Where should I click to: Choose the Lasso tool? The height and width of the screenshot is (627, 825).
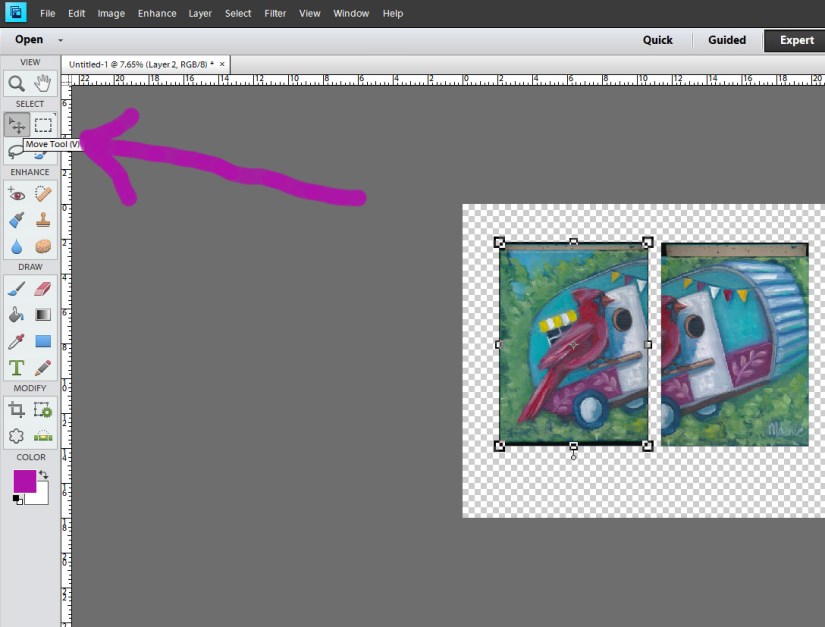[x=15, y=151]
